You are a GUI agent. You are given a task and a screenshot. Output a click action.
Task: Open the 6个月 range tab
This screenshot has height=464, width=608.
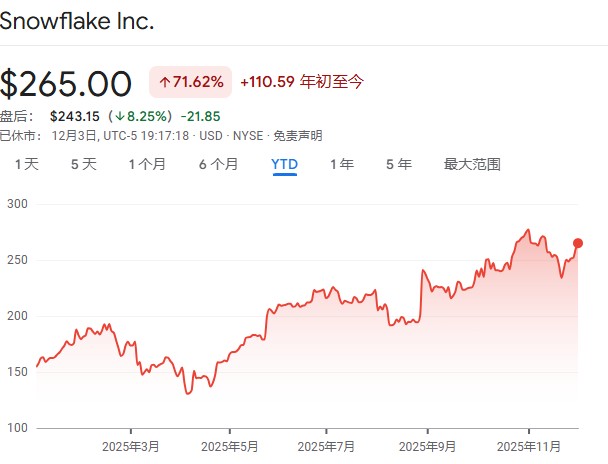click(x=218, y=164)
